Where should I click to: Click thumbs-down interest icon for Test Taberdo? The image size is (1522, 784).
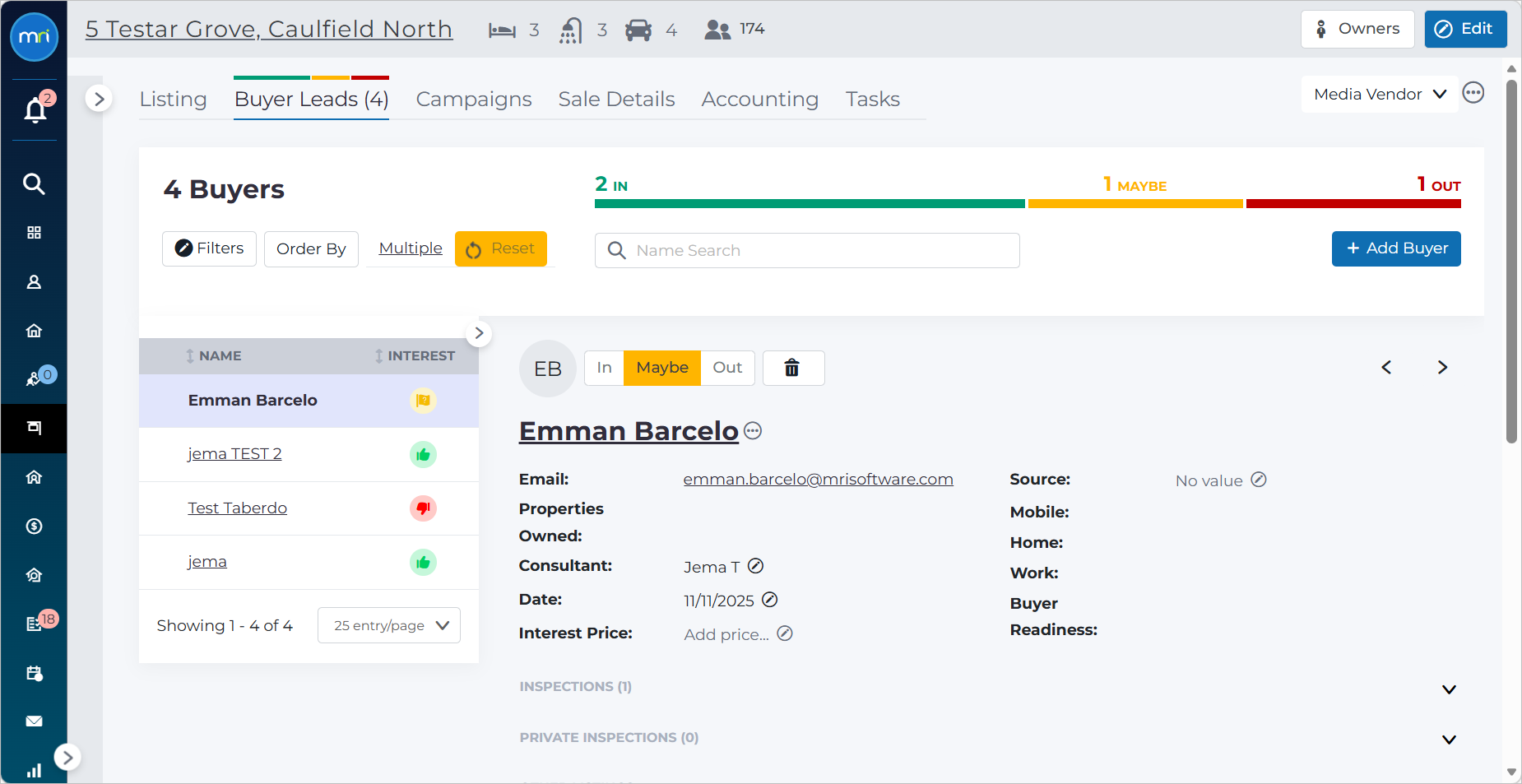(423, 508)
